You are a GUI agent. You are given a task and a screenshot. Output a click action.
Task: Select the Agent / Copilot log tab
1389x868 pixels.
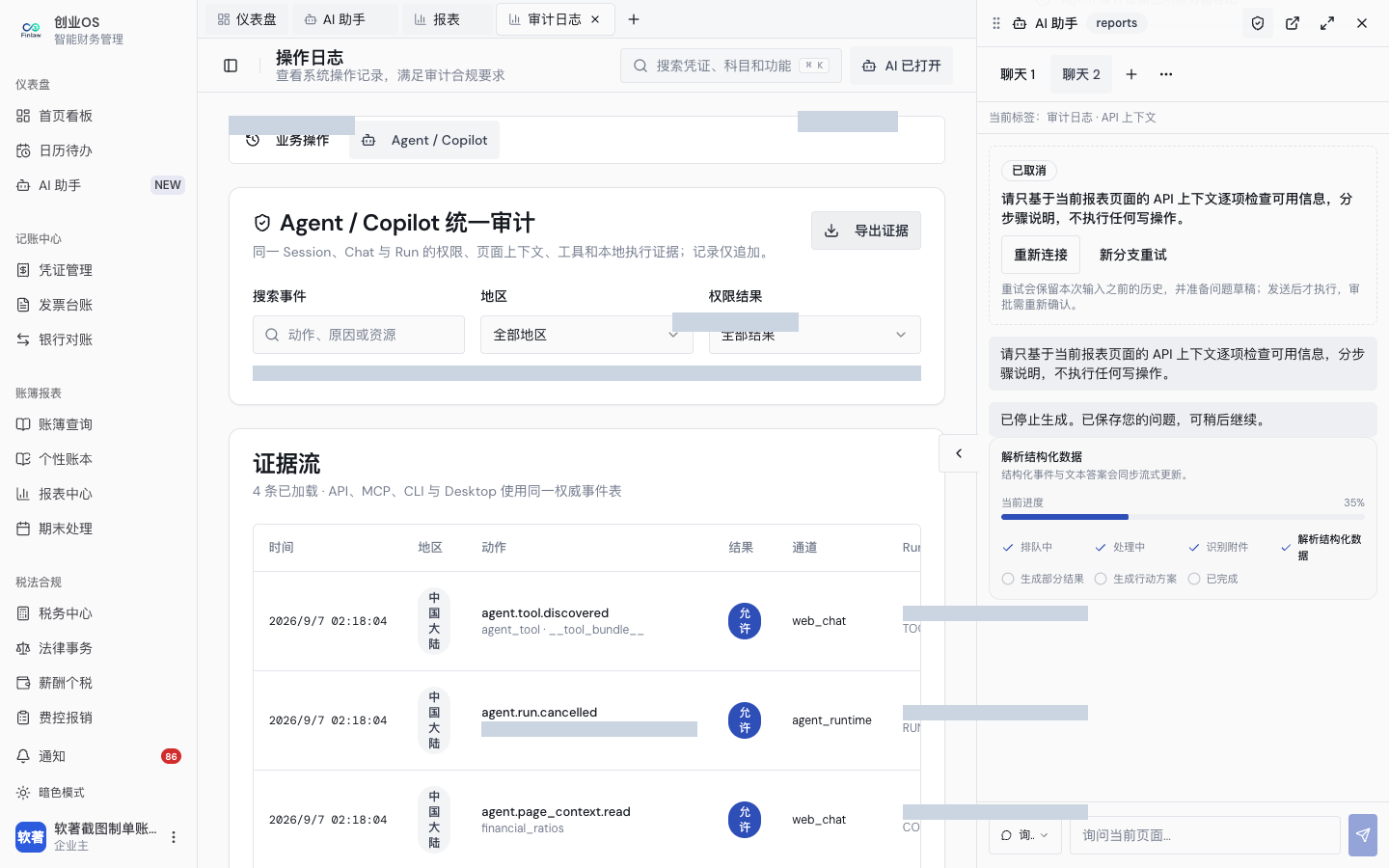click(x=424, y=140)
